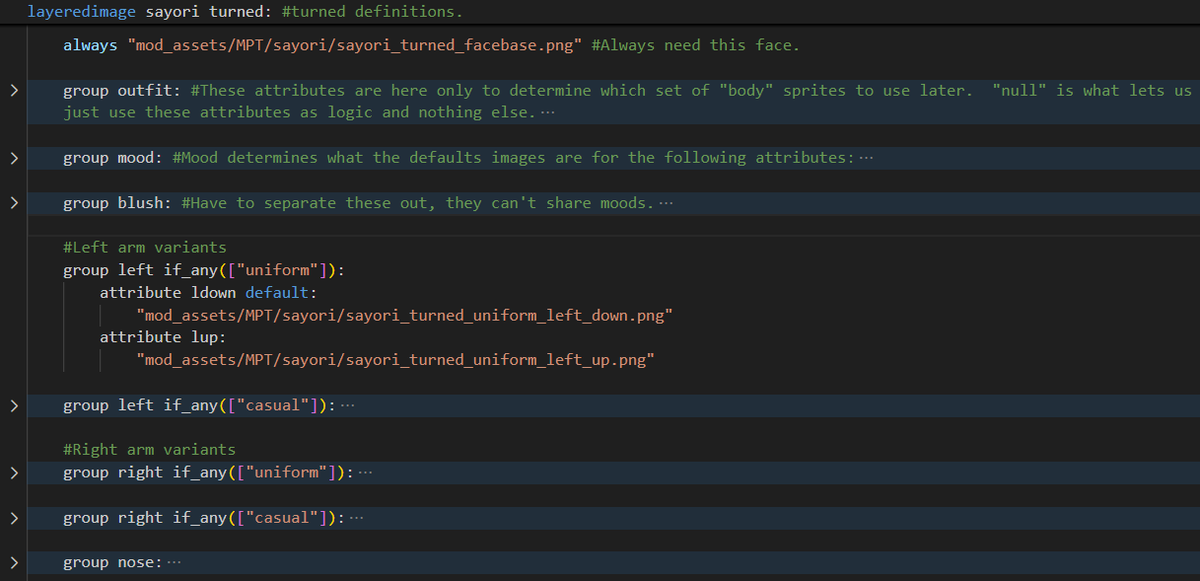Click the 'sayori turned:' image name
This screenshot has width=1200, height=581.
click(210, 13)
